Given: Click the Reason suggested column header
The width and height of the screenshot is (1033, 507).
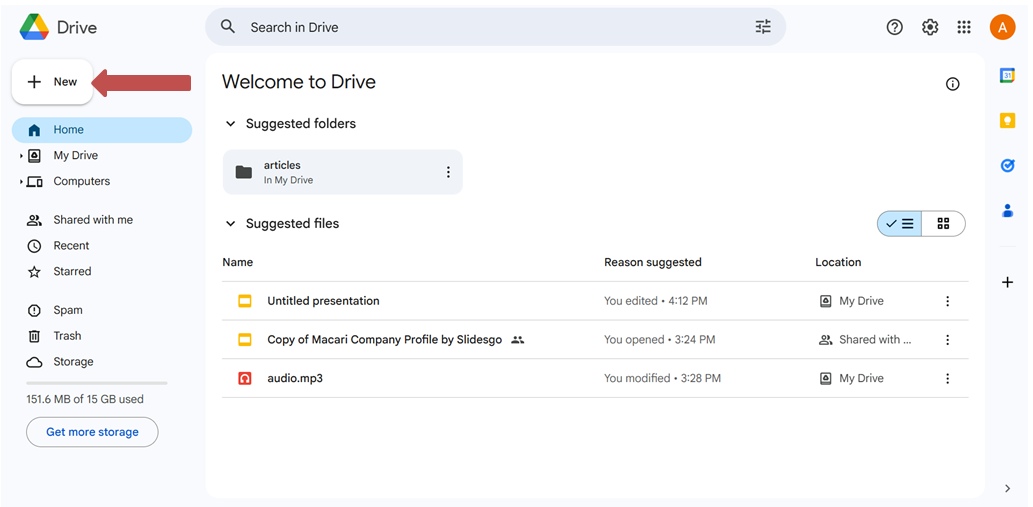Looking at the screenshot, I should (x=653, y=262).
